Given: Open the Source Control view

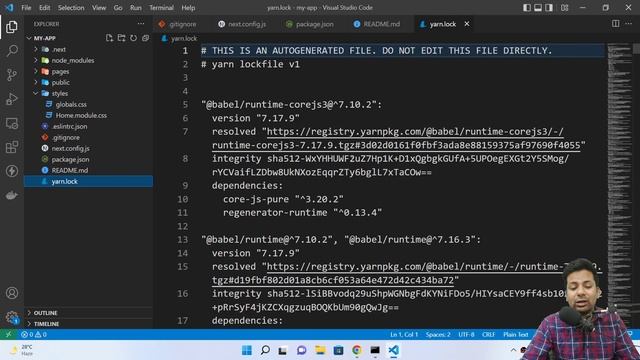Looking at the screenshot, I should coord(12,75).
